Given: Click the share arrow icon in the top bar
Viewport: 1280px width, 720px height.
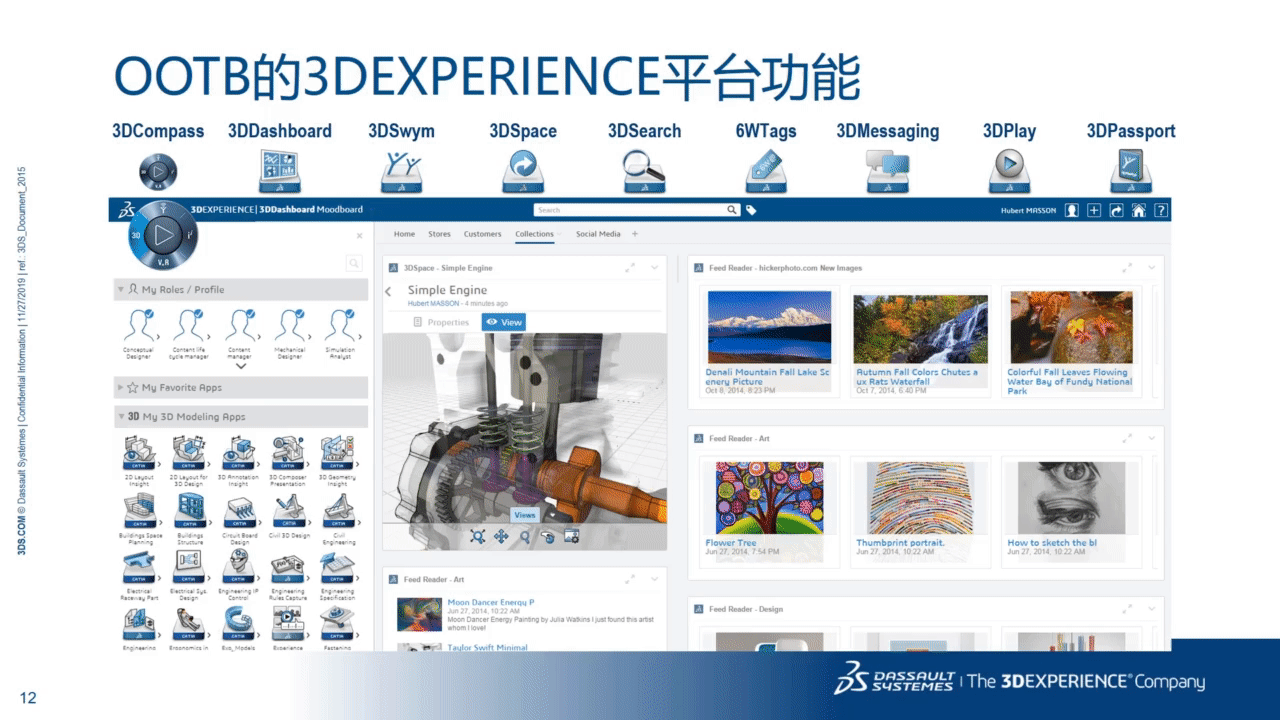Looking at the screenshot, I should (1116, 210).
